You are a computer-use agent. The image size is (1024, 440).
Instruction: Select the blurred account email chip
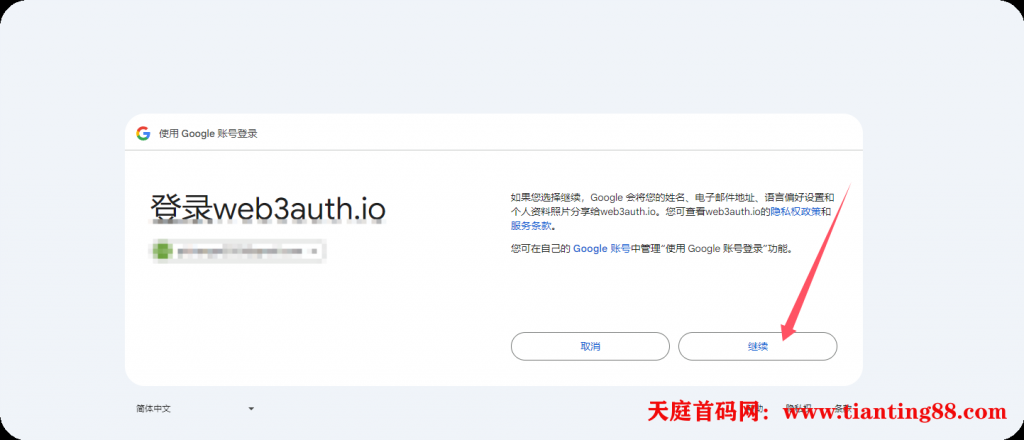[238, 250]
